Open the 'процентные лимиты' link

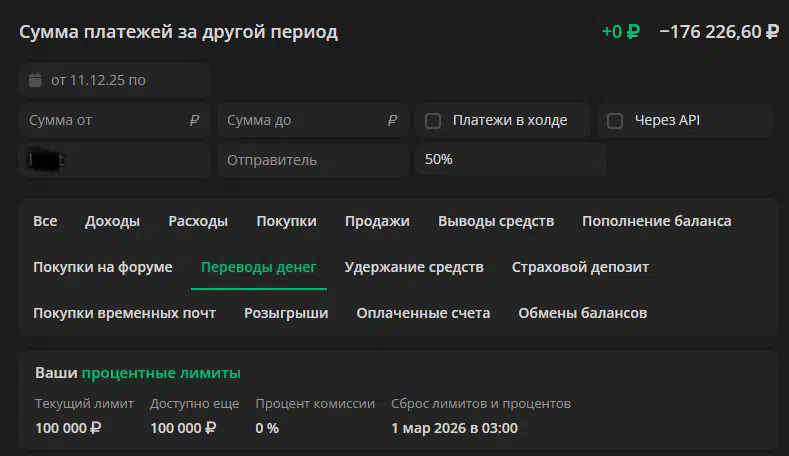point(161,373)
